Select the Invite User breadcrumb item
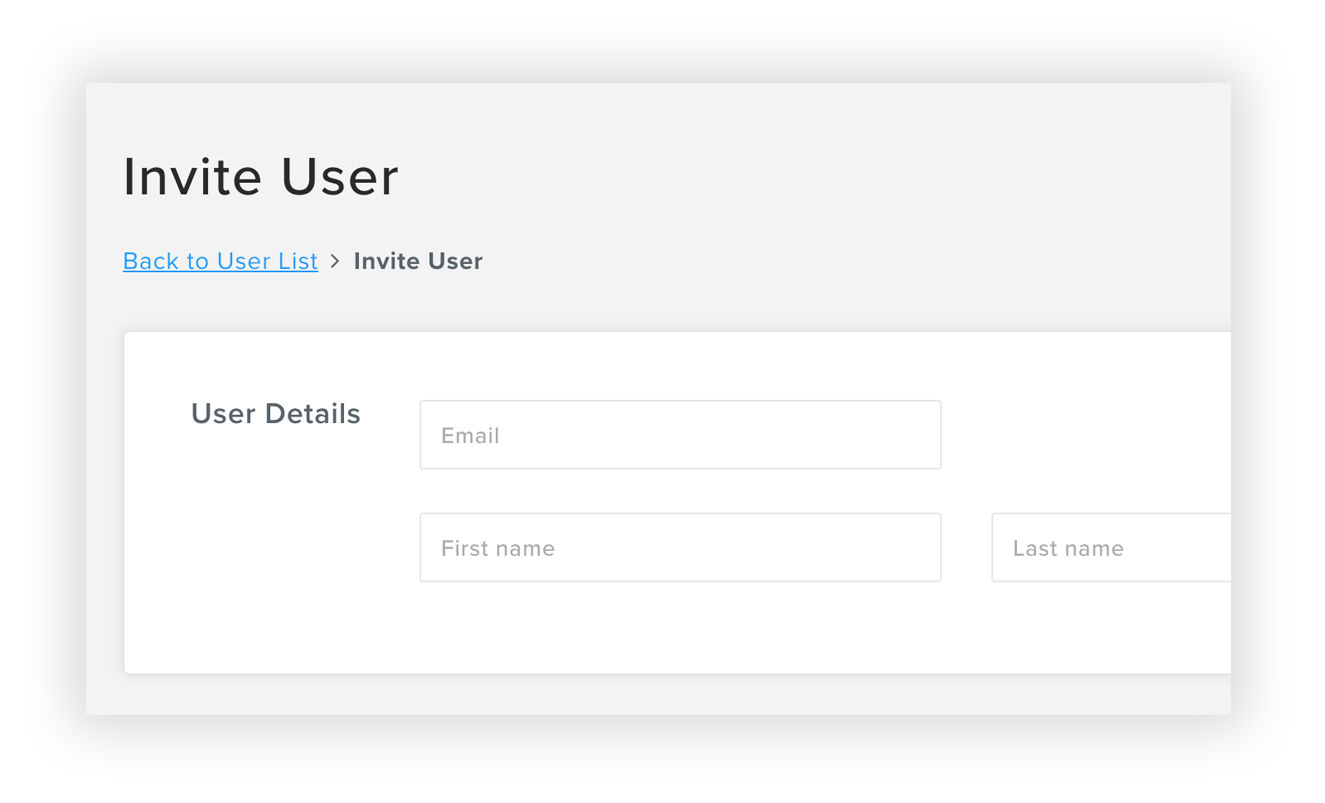The image size is (1325, 803). point(418,261)
